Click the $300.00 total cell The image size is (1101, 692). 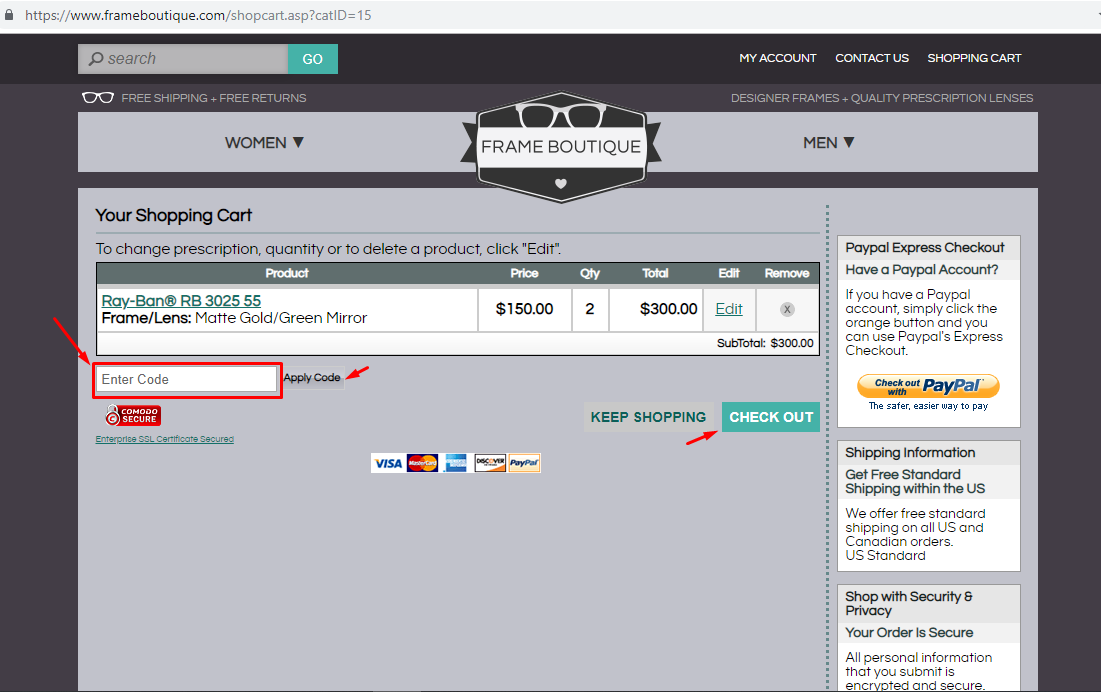tap(656, 309)
